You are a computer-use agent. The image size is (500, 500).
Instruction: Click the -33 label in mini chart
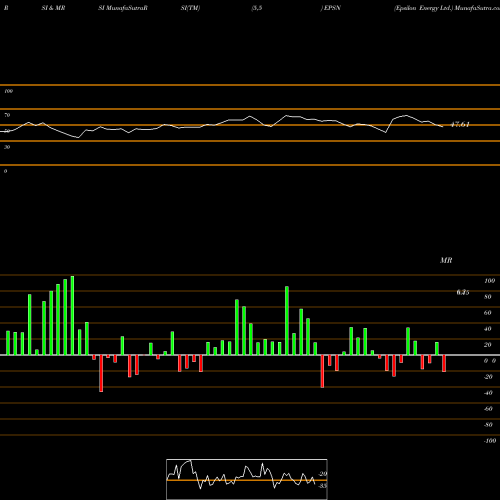323,486
